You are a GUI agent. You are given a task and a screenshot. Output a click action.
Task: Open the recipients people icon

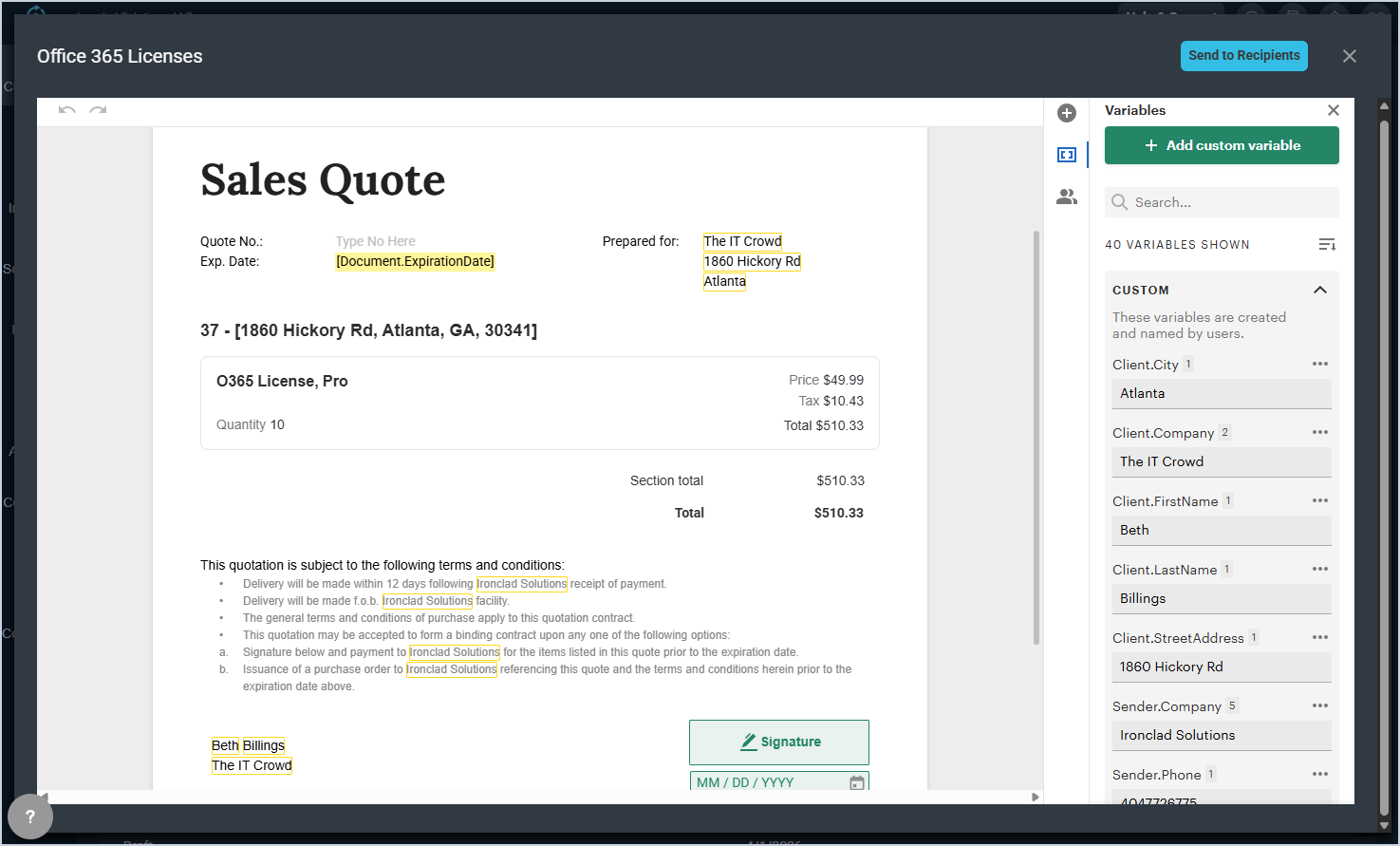click(1067, 197)
